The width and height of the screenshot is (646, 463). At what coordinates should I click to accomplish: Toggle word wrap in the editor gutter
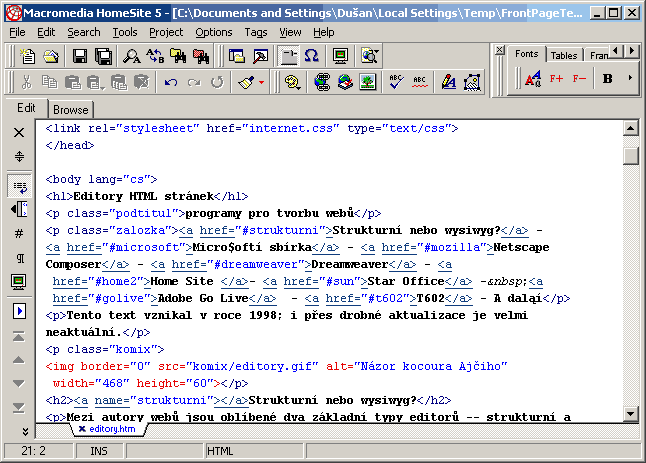pos(19,184)
